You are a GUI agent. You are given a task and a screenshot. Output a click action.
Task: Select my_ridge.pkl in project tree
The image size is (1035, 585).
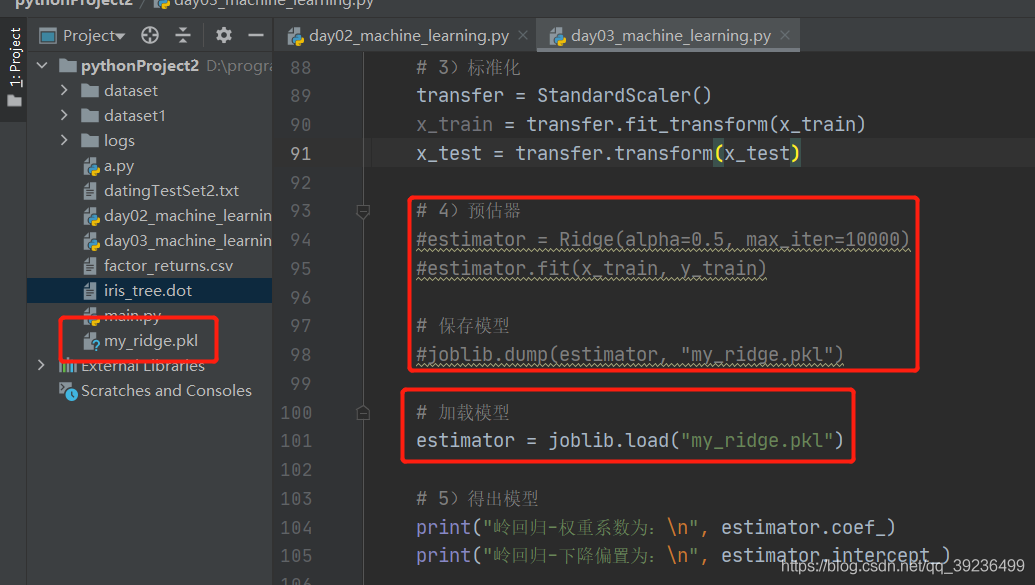150,341
